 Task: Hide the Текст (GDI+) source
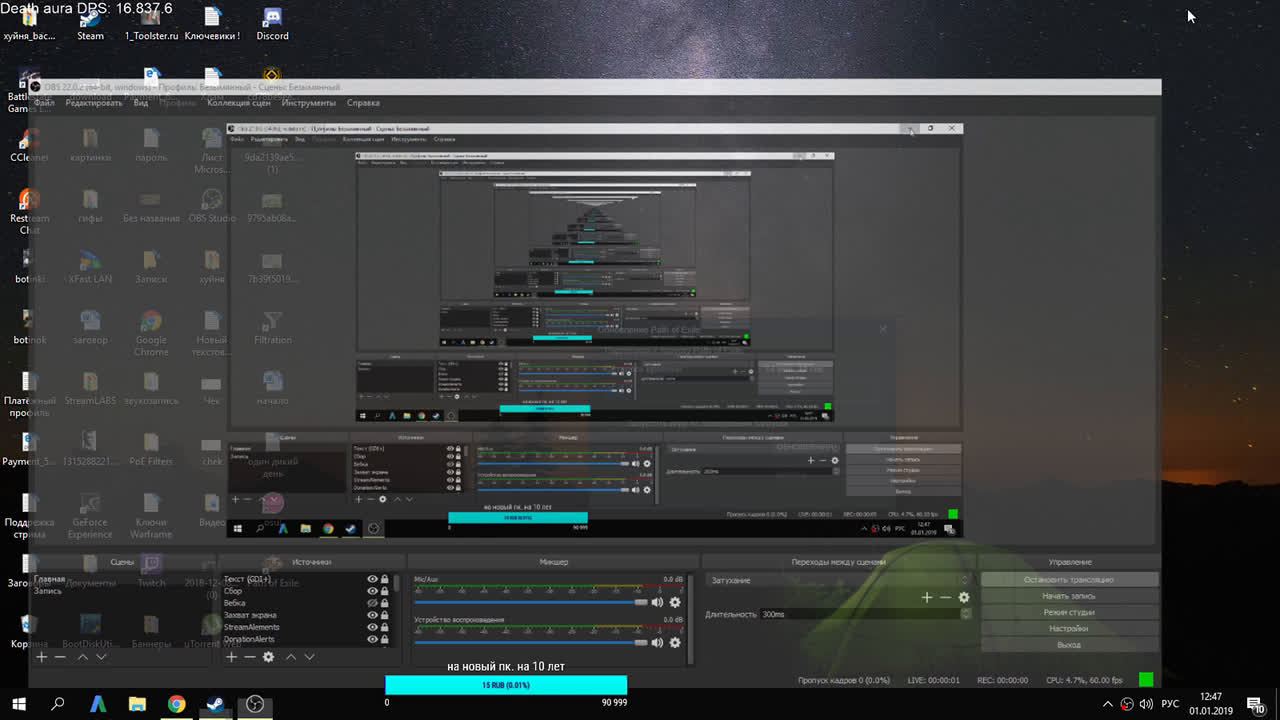point(372,579)
